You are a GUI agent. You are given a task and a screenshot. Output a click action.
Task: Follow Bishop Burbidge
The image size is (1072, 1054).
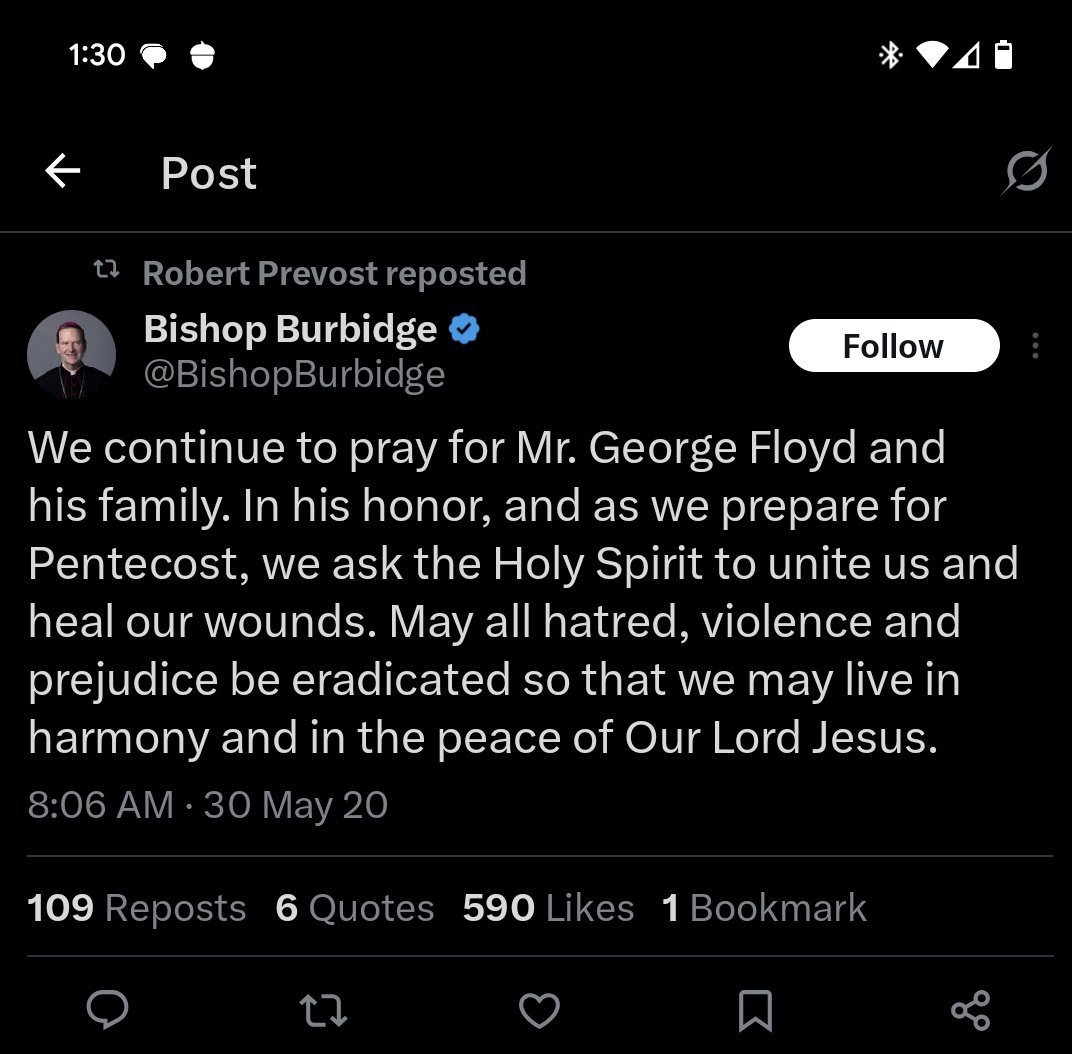894,346
